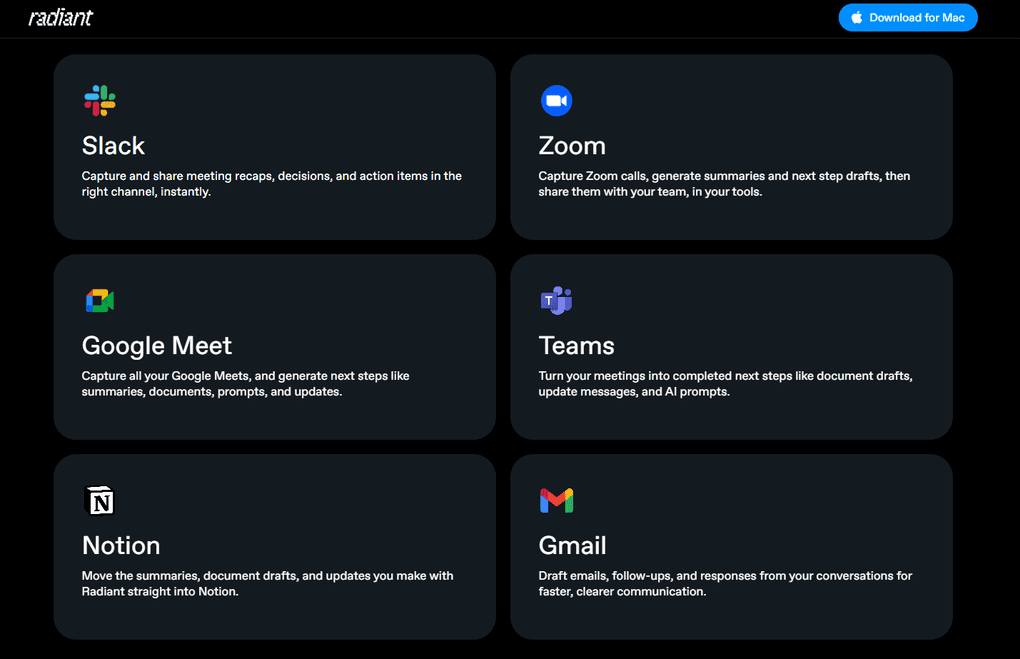Select the Gmail integration card
Viewport: 1020px width, 659px height.
(x=731, y=547)
